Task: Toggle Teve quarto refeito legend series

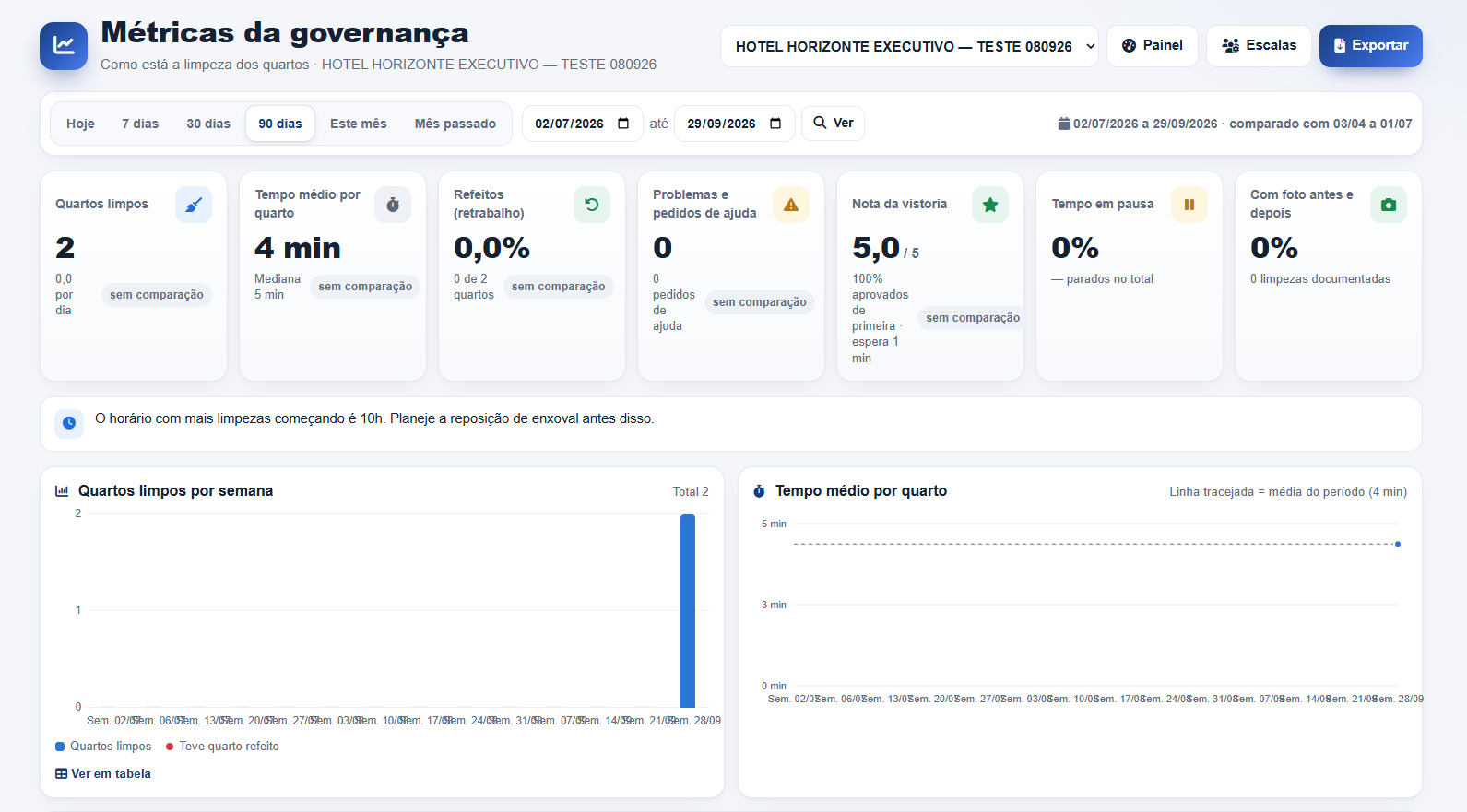Action: pyautogui.click(x=222, y=747)
